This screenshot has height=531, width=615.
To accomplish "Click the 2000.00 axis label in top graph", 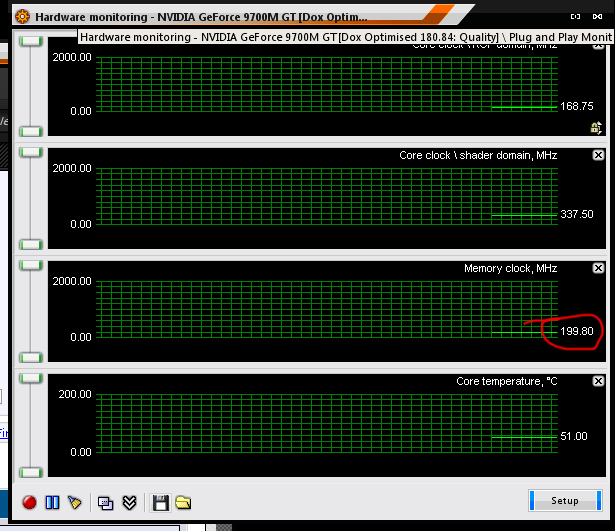I will pos(72,57).
